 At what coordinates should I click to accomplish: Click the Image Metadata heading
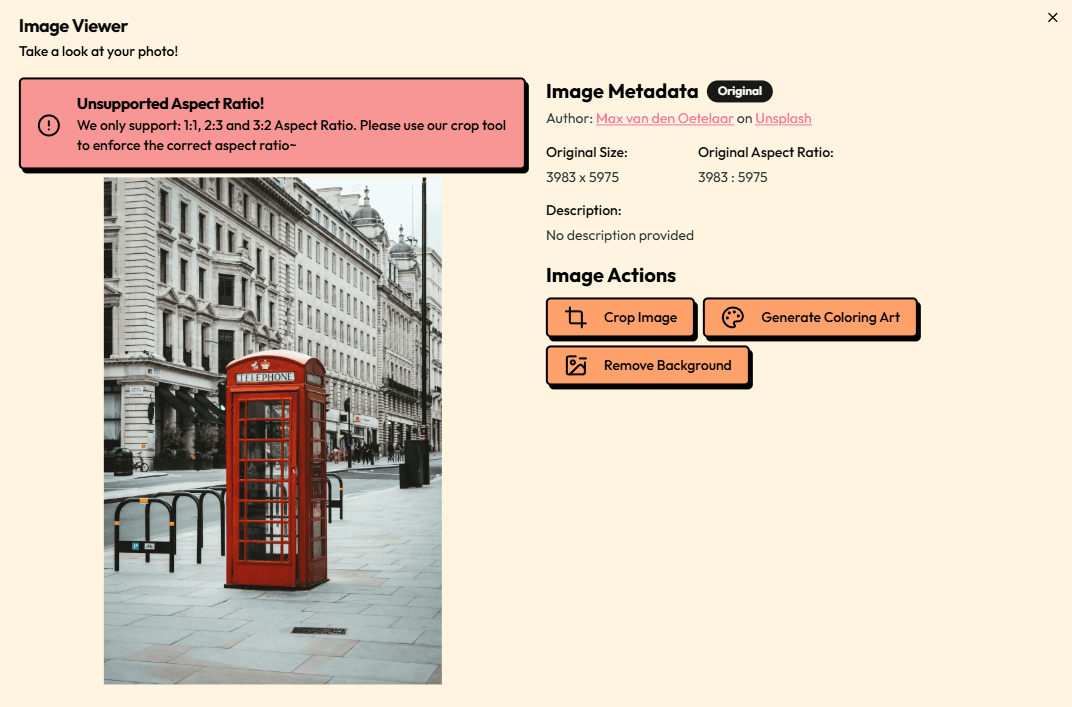(x=621, y=91)
